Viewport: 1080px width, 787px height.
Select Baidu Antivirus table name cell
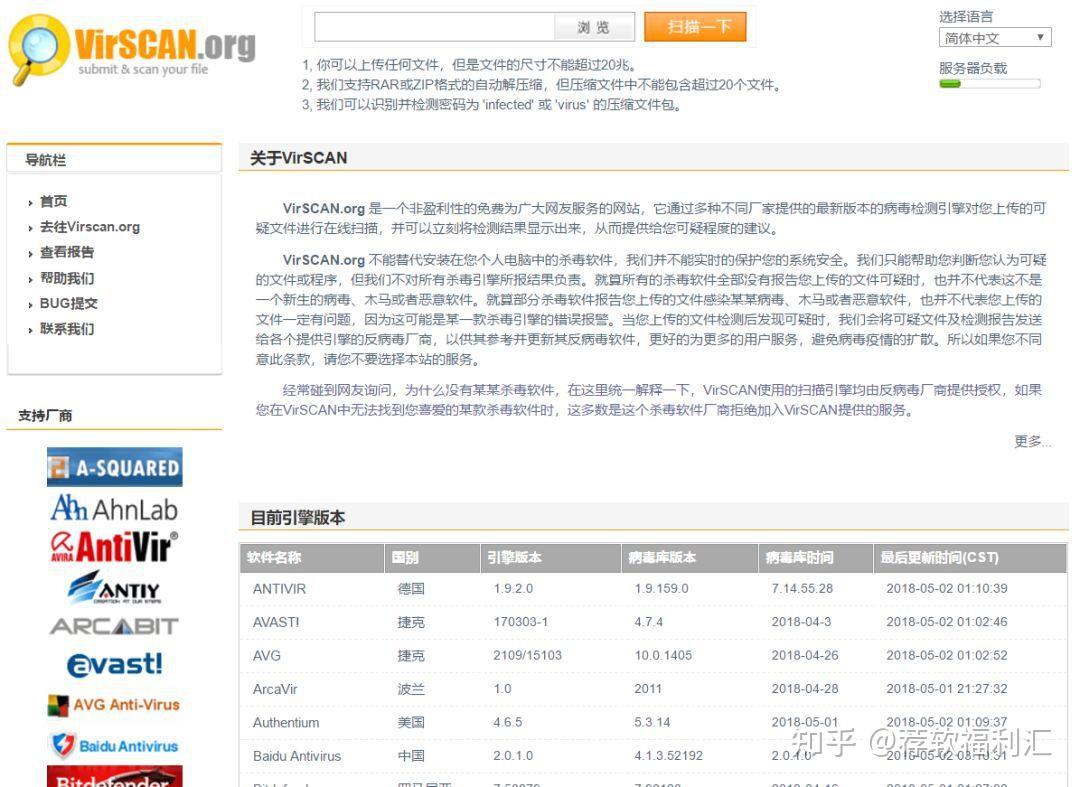click(x=297, y=756)
